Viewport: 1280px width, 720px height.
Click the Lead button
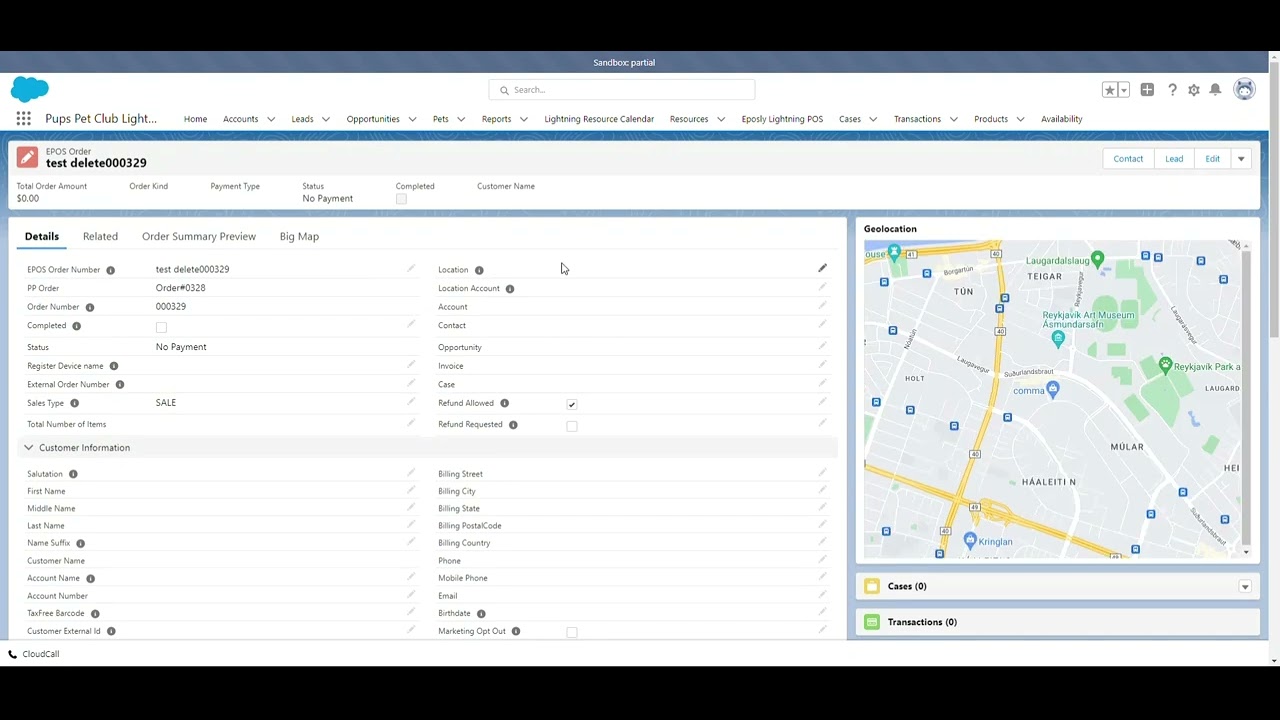tap(1174, 159)
